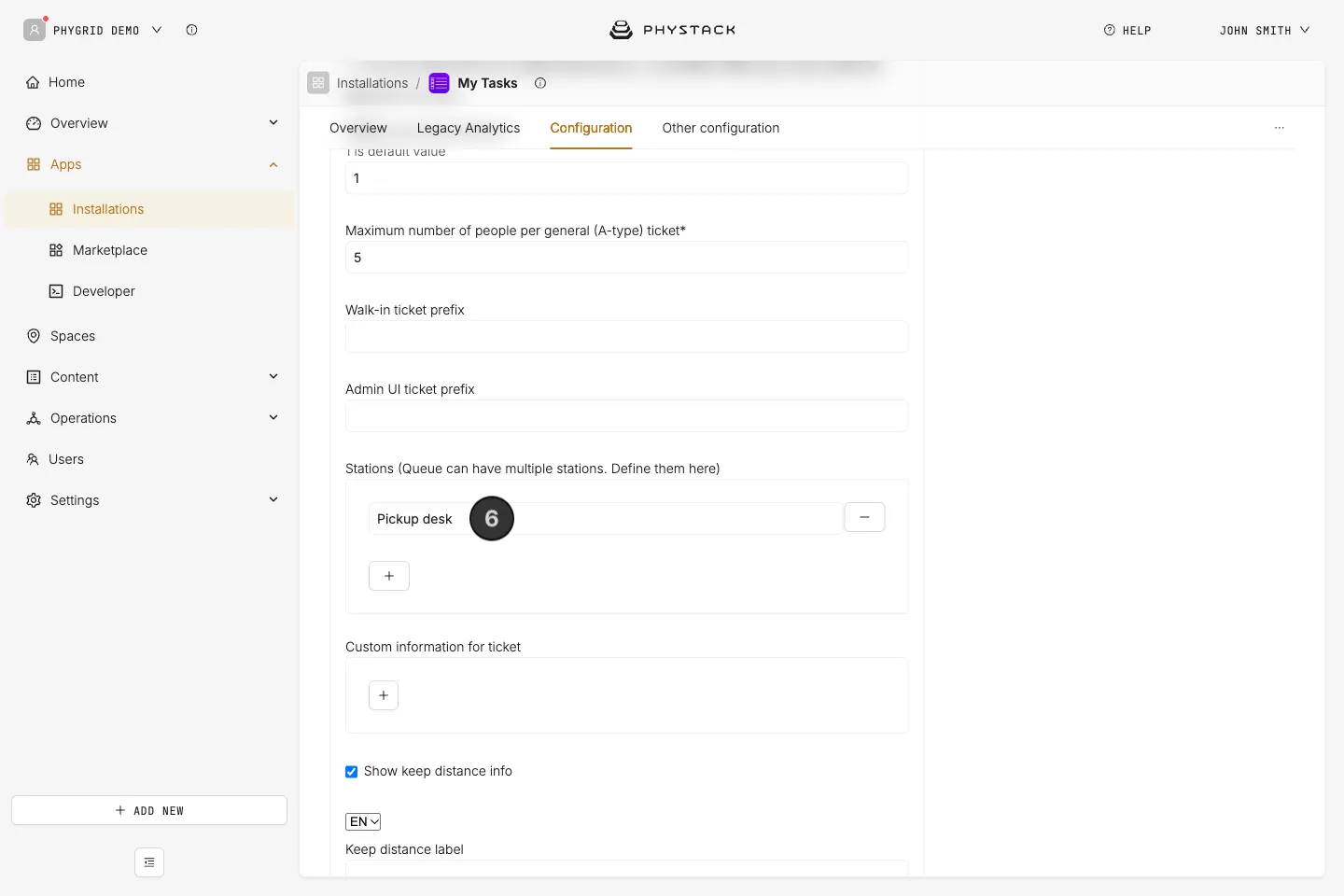
Task: Add a new station with plus button
Action: (389, 576)
